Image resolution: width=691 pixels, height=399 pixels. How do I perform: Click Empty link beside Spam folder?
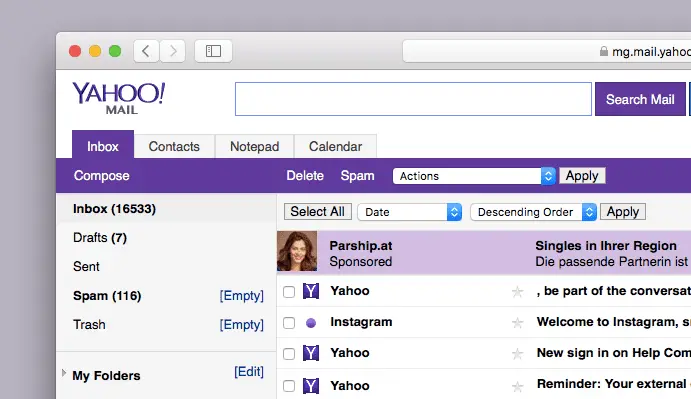[241, 295]
